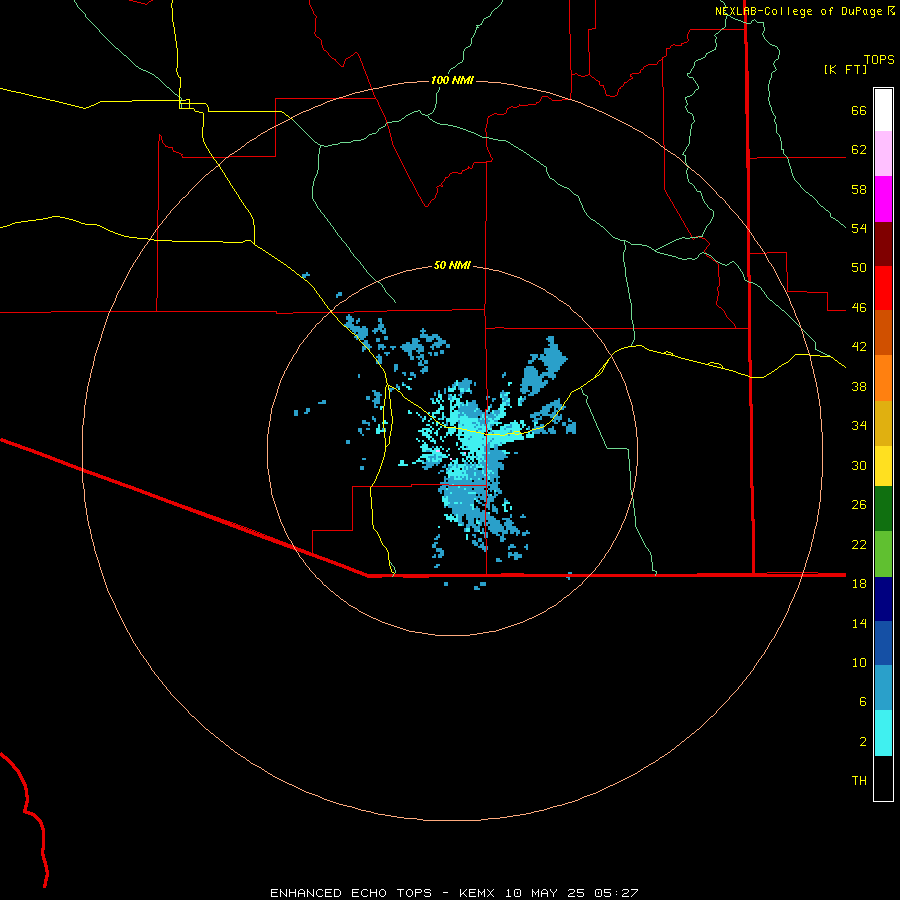Image resolution: width=900 pixels, height=900 pixels.
Task: Click the "30" legend value
Action: 859,465
